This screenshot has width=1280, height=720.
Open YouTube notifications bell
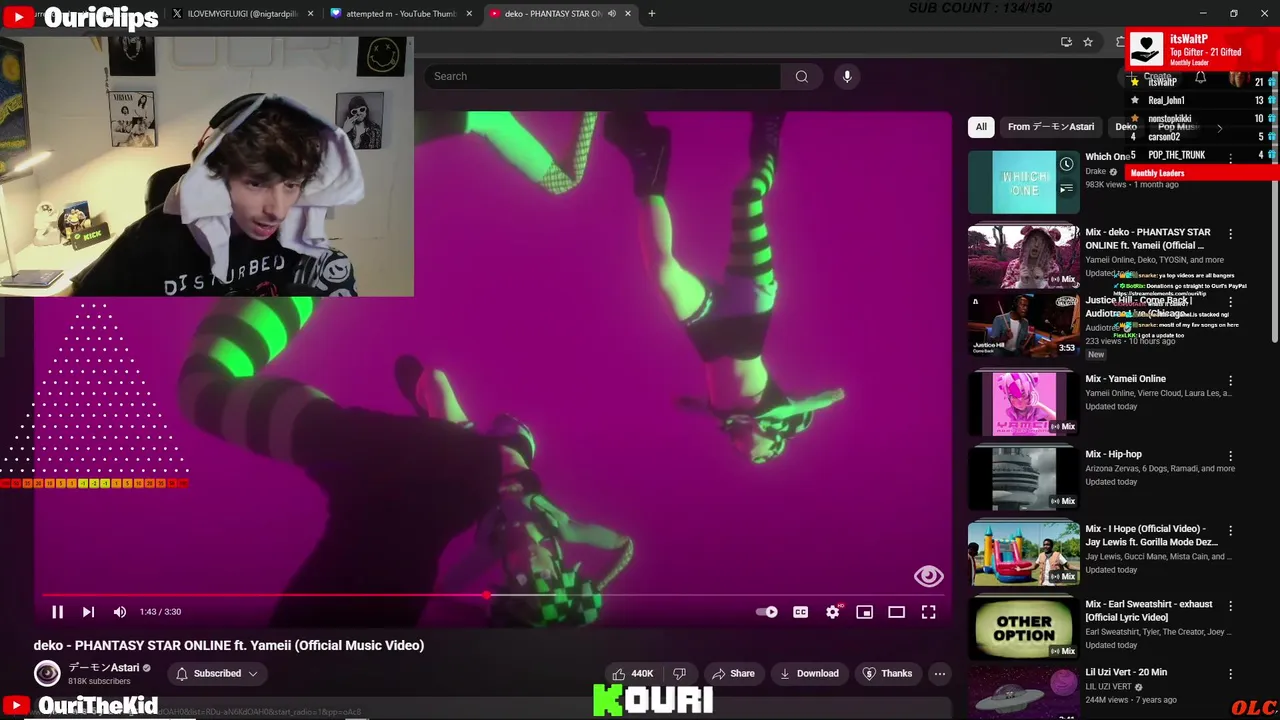[x=1200, y=77]
